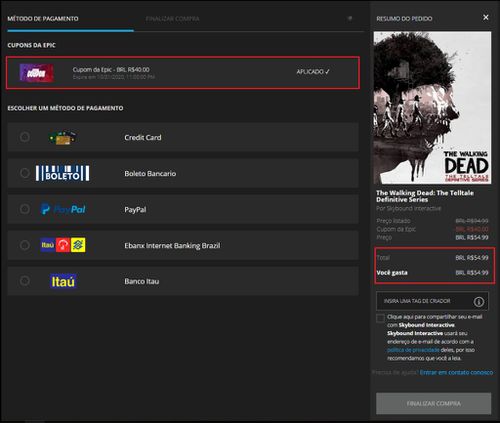Click The Walking Dead cover thumbnail
Image resolution: width=500 pixels, height=423 pixels.
pyautogui.click(x=432, y=108)
